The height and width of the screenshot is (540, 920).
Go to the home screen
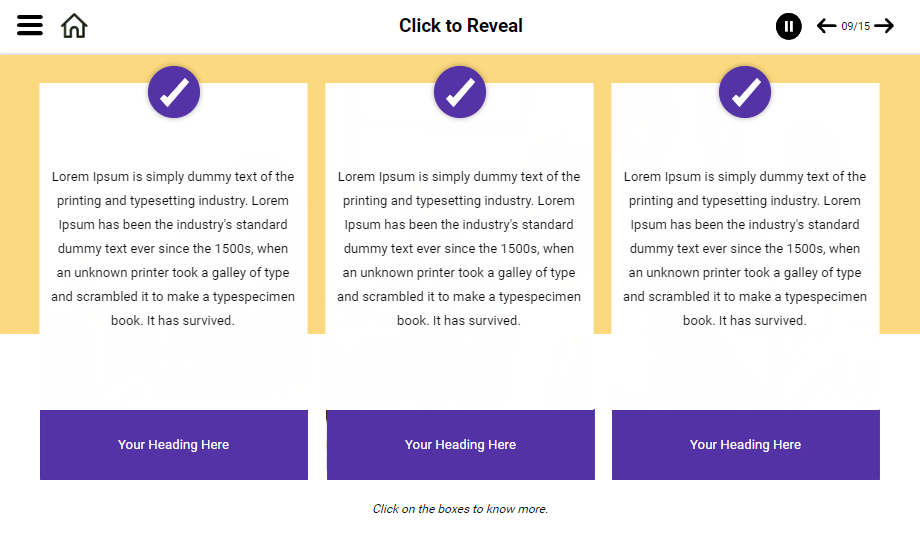pos(74,26)
